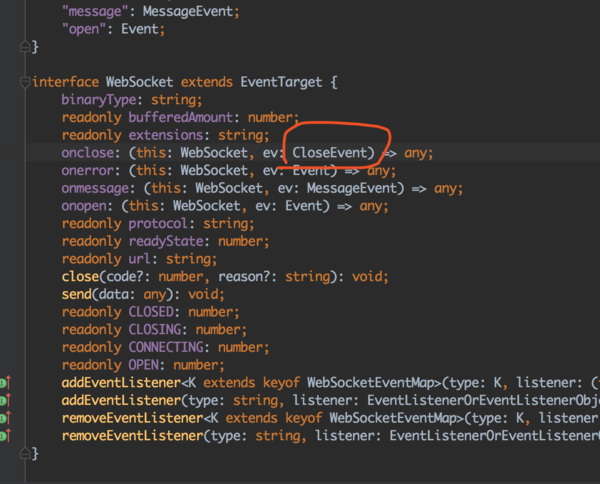This screenshot has height=484, width=600.
Task: Click the CONNECTING constant name
Action: (166, 347)
